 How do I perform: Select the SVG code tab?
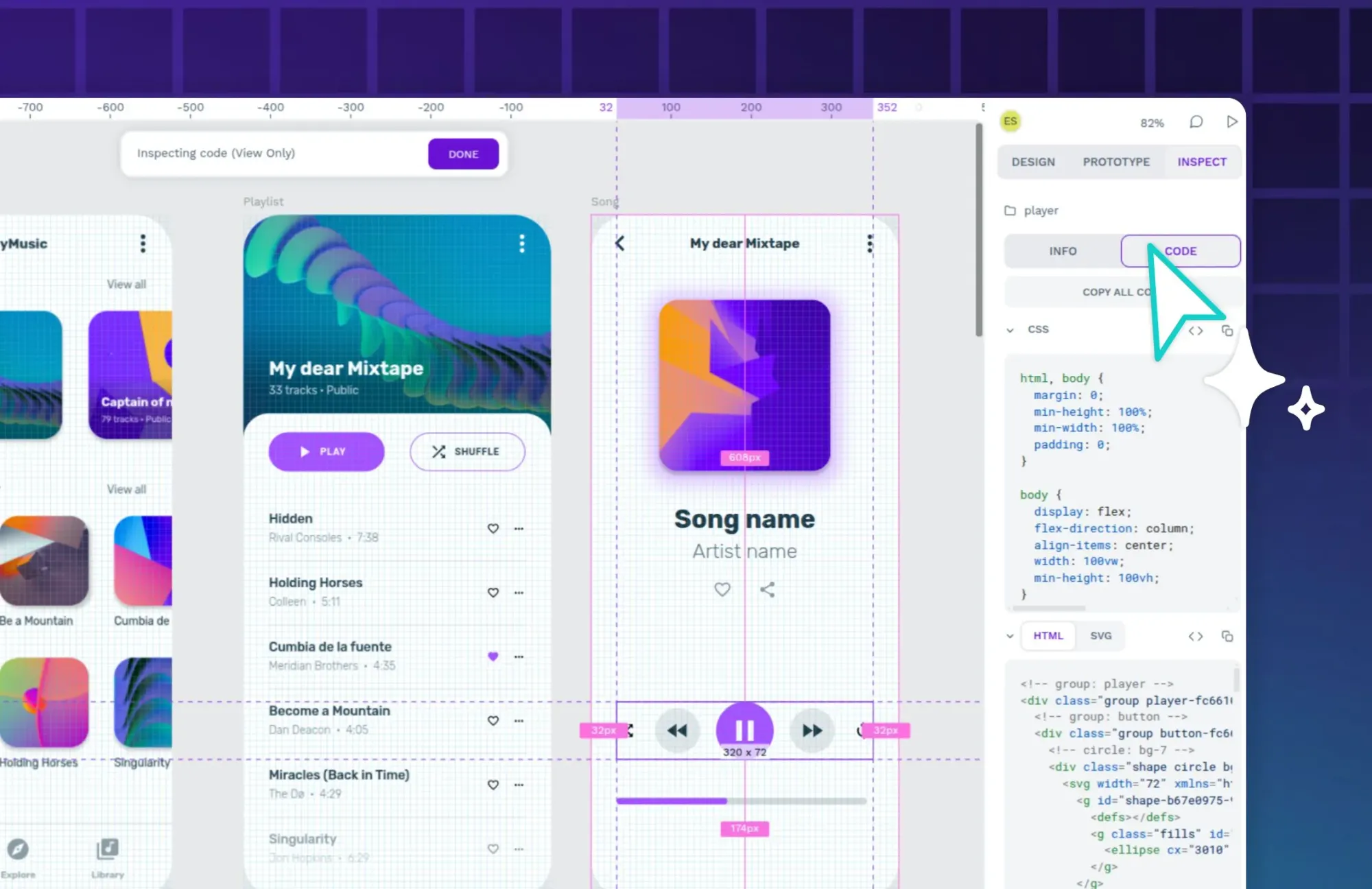(x=1101, y=636)
